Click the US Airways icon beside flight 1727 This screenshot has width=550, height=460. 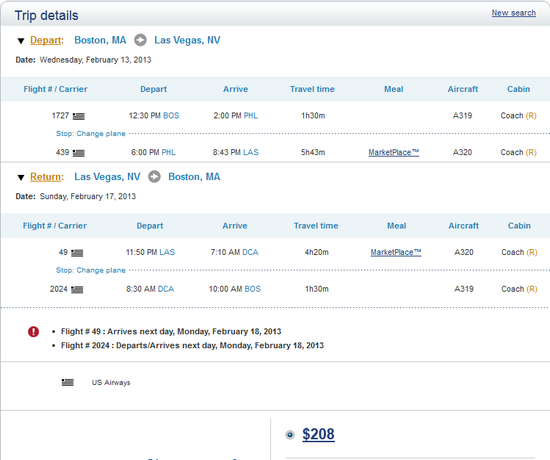click(x=79, y=116)
